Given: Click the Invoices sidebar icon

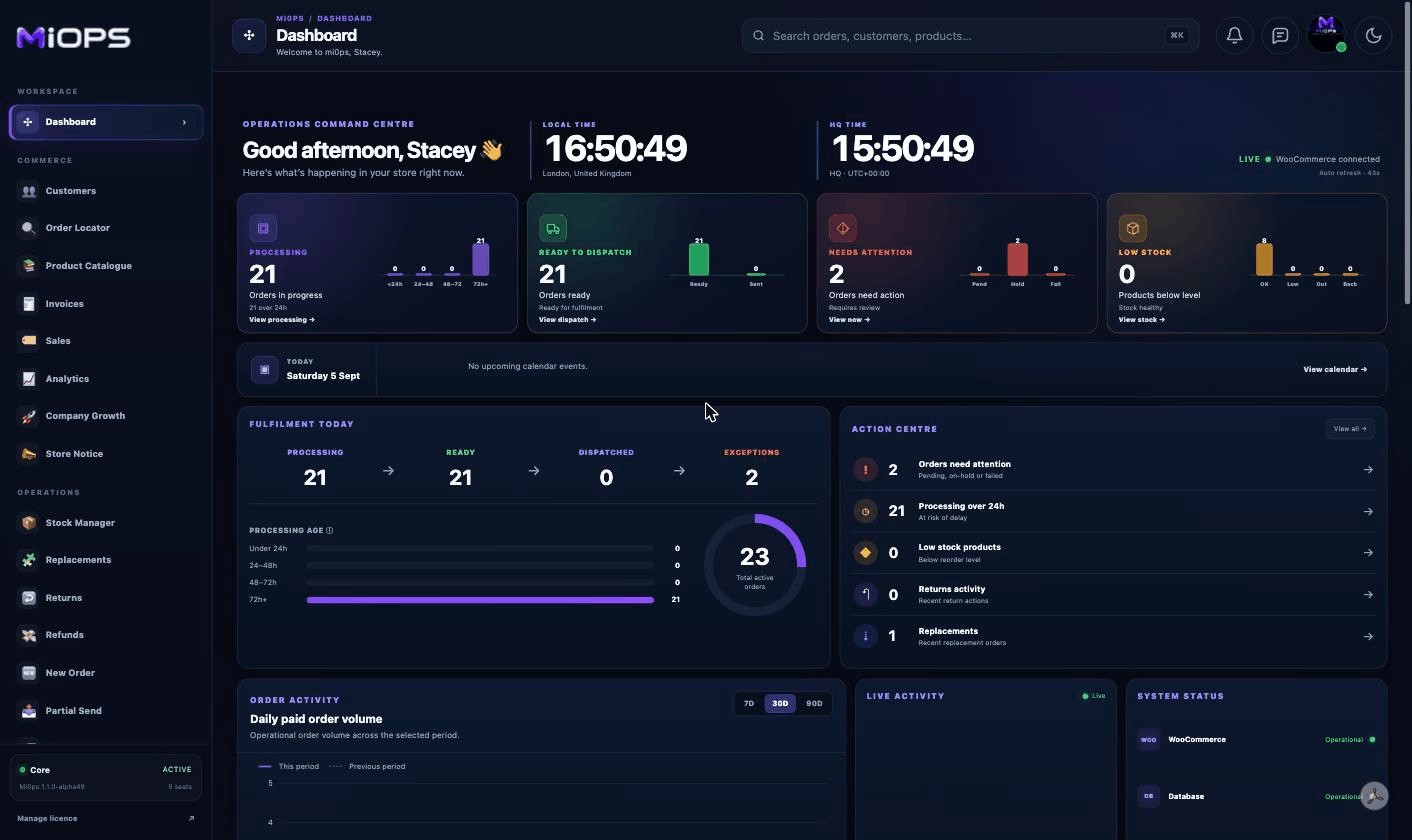Looking at the screenshot, I should pyautogui.click(x=28, y=304).
